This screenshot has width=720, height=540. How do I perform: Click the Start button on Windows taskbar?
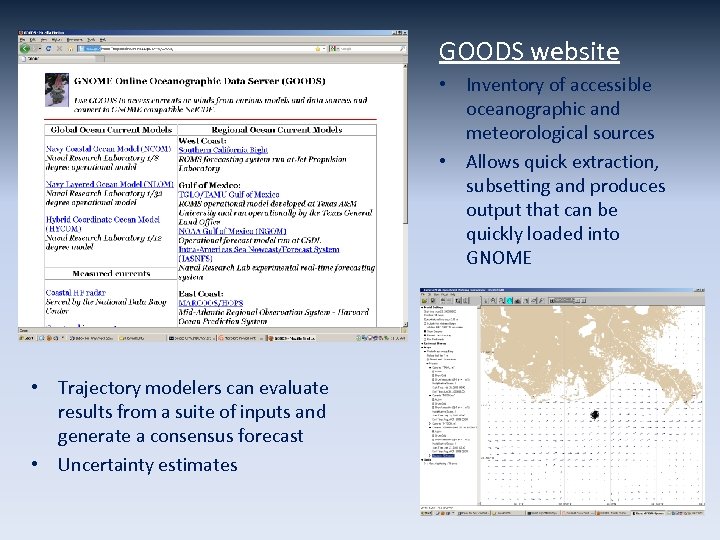coord(26,338)
